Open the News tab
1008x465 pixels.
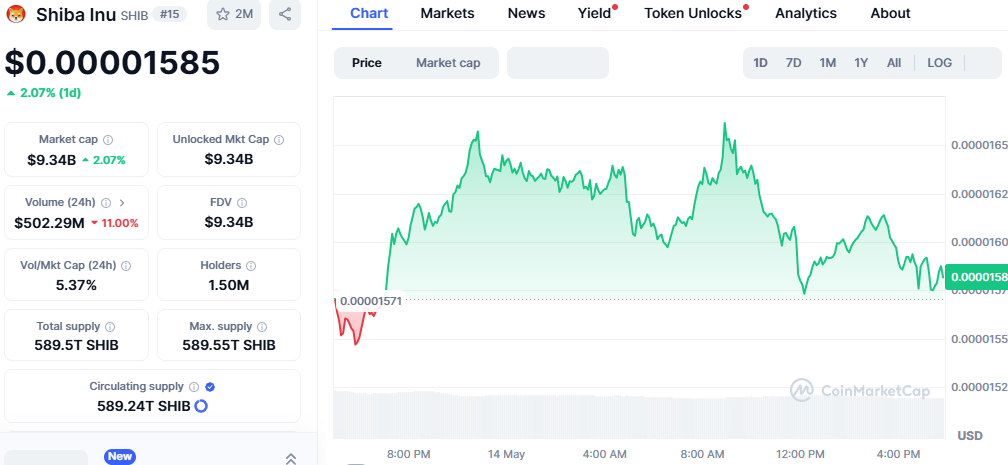[526, 13]
